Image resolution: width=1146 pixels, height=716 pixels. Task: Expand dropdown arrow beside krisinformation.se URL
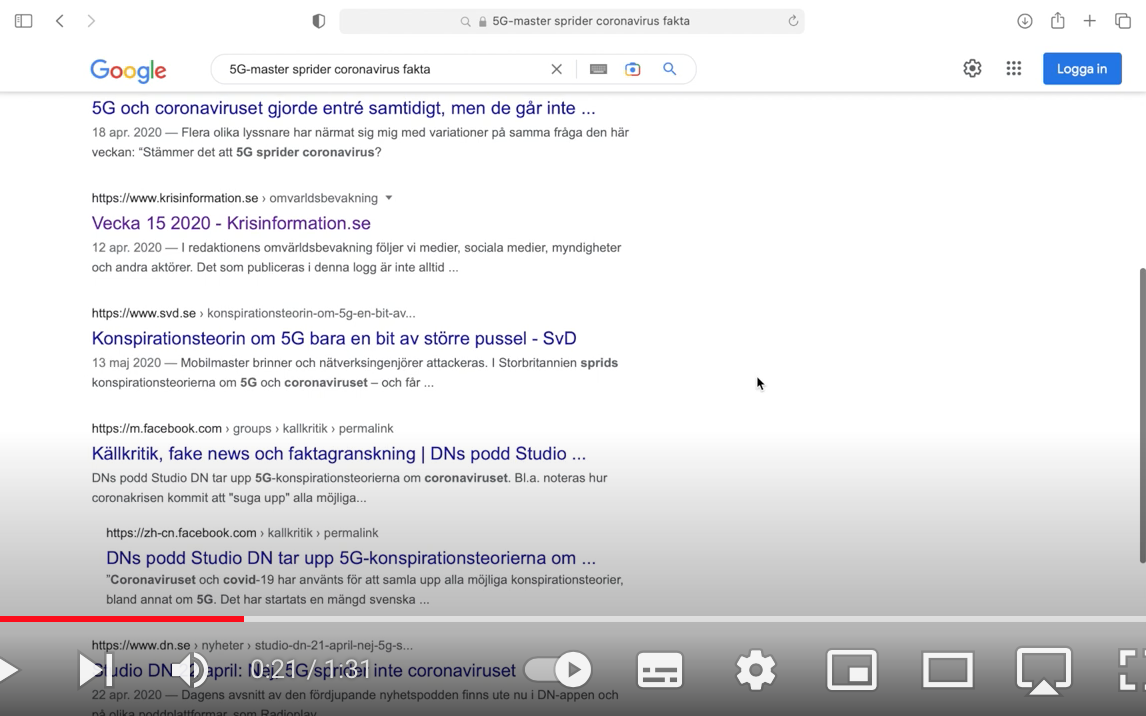(x=389, y=198)
